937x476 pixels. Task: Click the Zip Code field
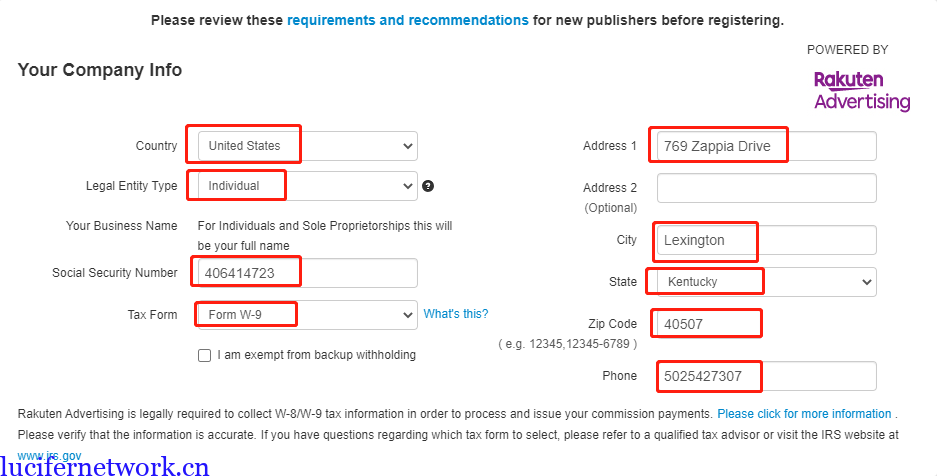coord(766,324)
